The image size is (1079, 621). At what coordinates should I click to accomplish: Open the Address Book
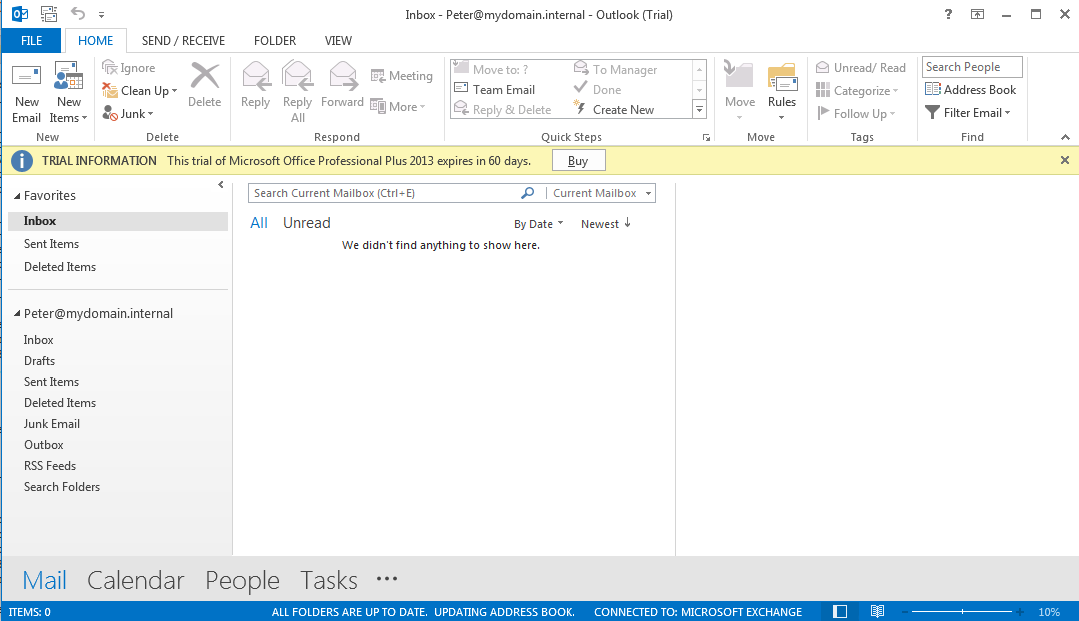coord(971,90)
